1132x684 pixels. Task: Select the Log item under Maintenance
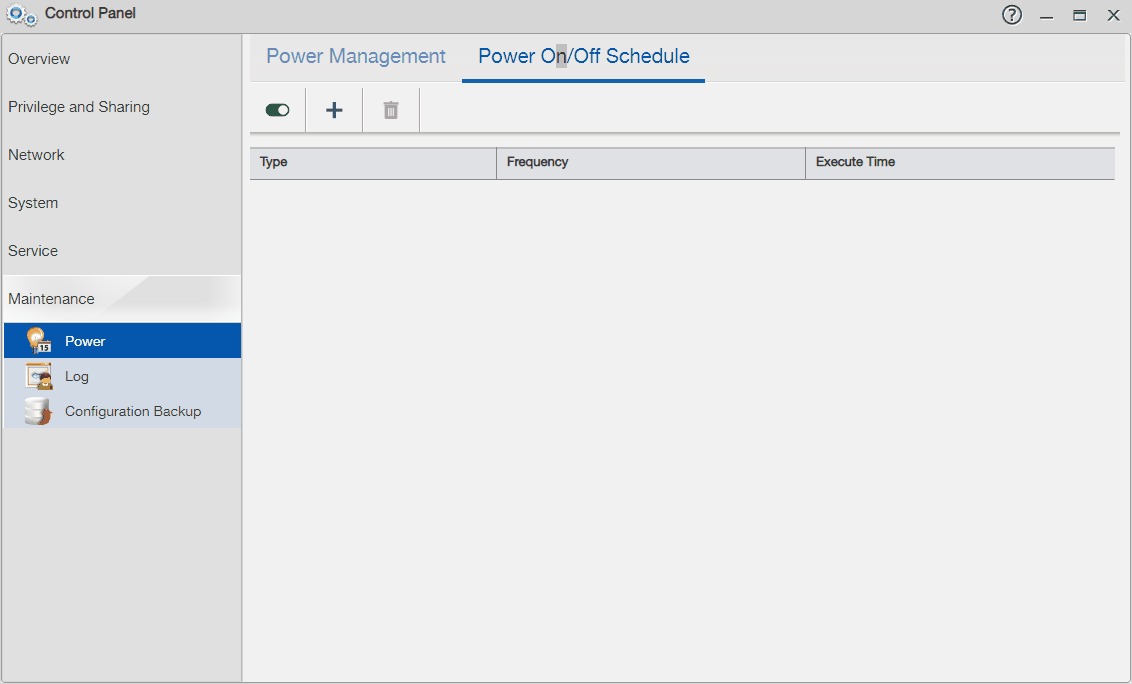coord(122,376)
